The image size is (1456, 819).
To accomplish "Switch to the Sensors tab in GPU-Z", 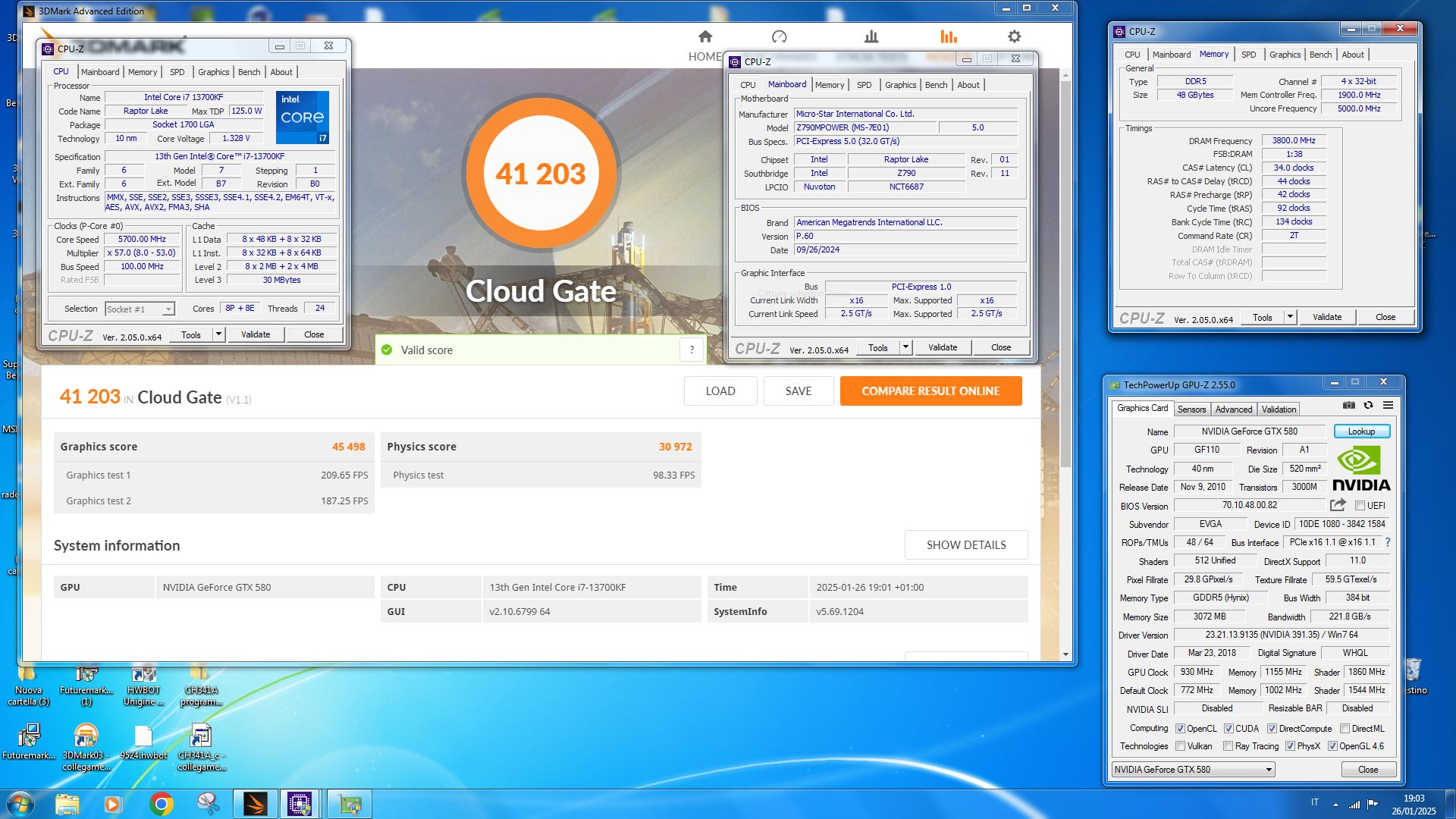I will coord(1191,409).
